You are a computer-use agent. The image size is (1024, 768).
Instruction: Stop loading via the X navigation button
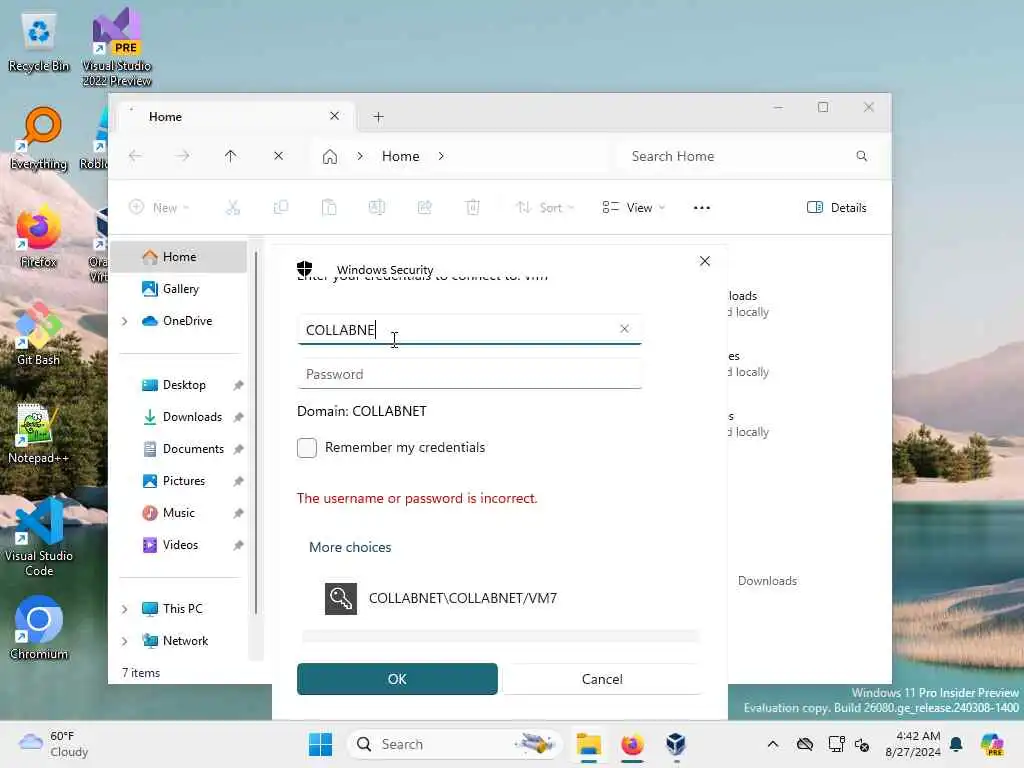click(x=278, y=156)
